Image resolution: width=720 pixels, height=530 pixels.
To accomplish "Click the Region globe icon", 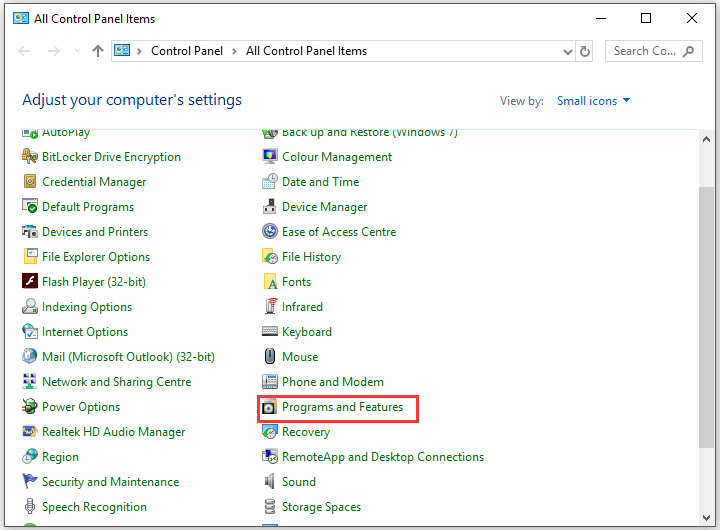I will [x=30, y=456].
